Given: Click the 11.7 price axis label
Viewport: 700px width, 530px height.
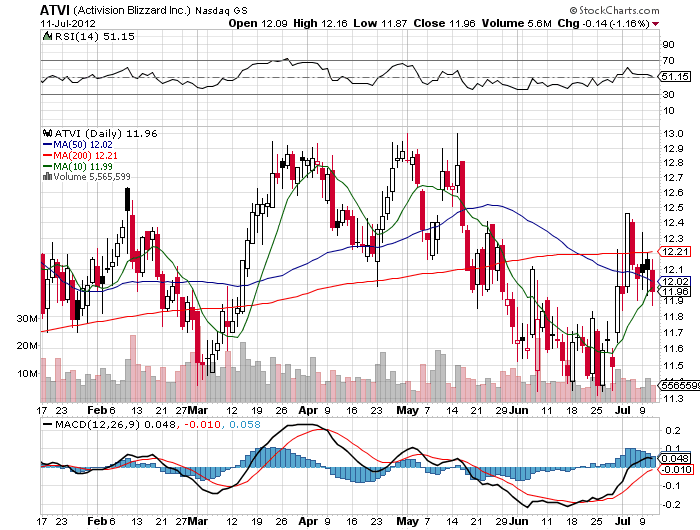Looking at the screenshot, I should [x=673, y=332].
